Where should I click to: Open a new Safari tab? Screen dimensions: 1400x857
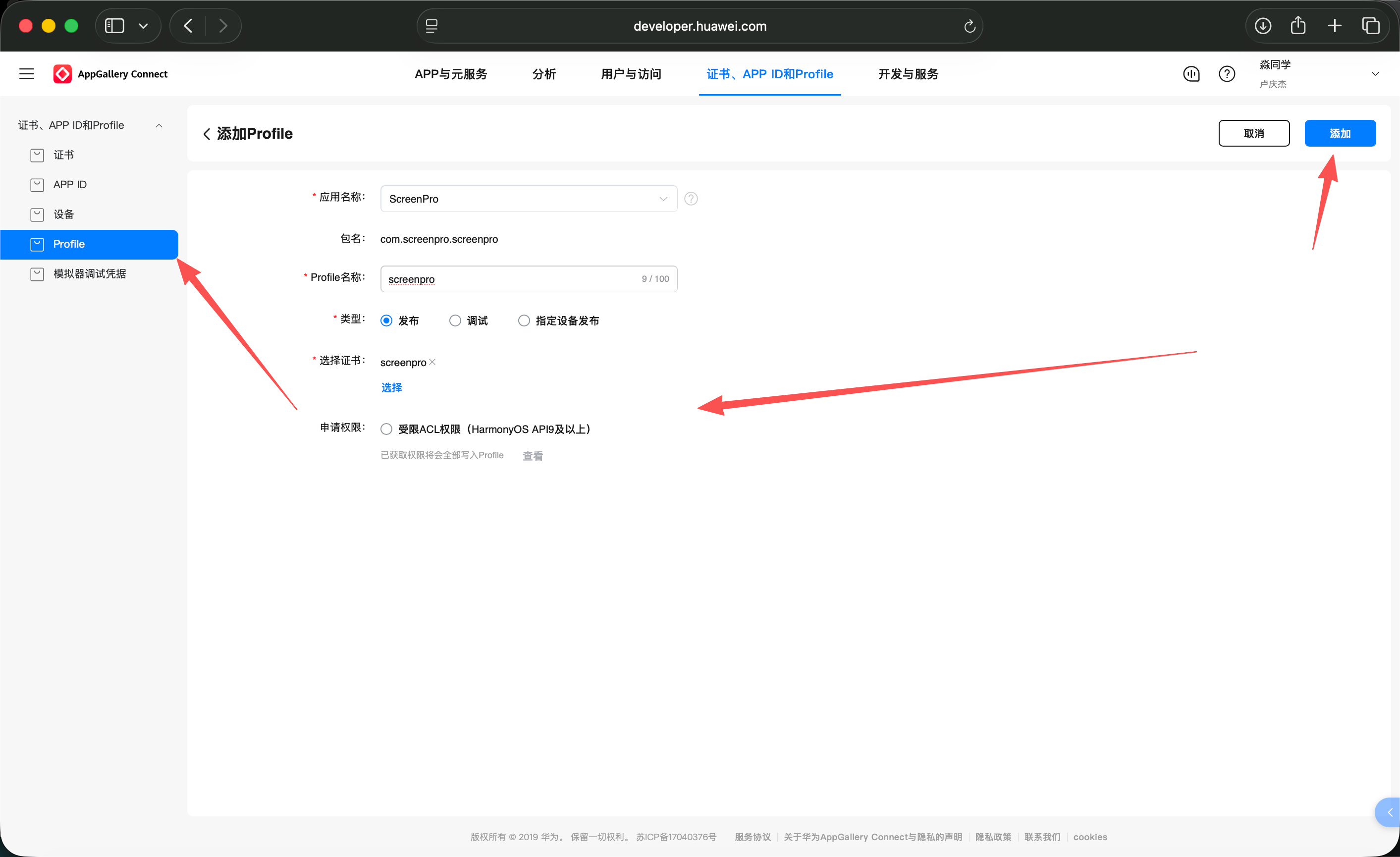click(1335, 26)
